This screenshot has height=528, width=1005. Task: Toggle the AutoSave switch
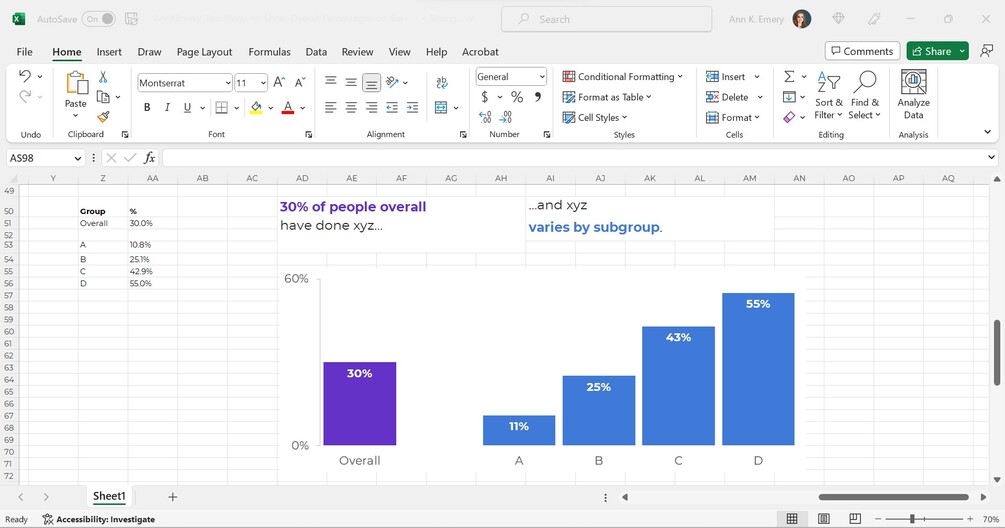click(100, 19)
